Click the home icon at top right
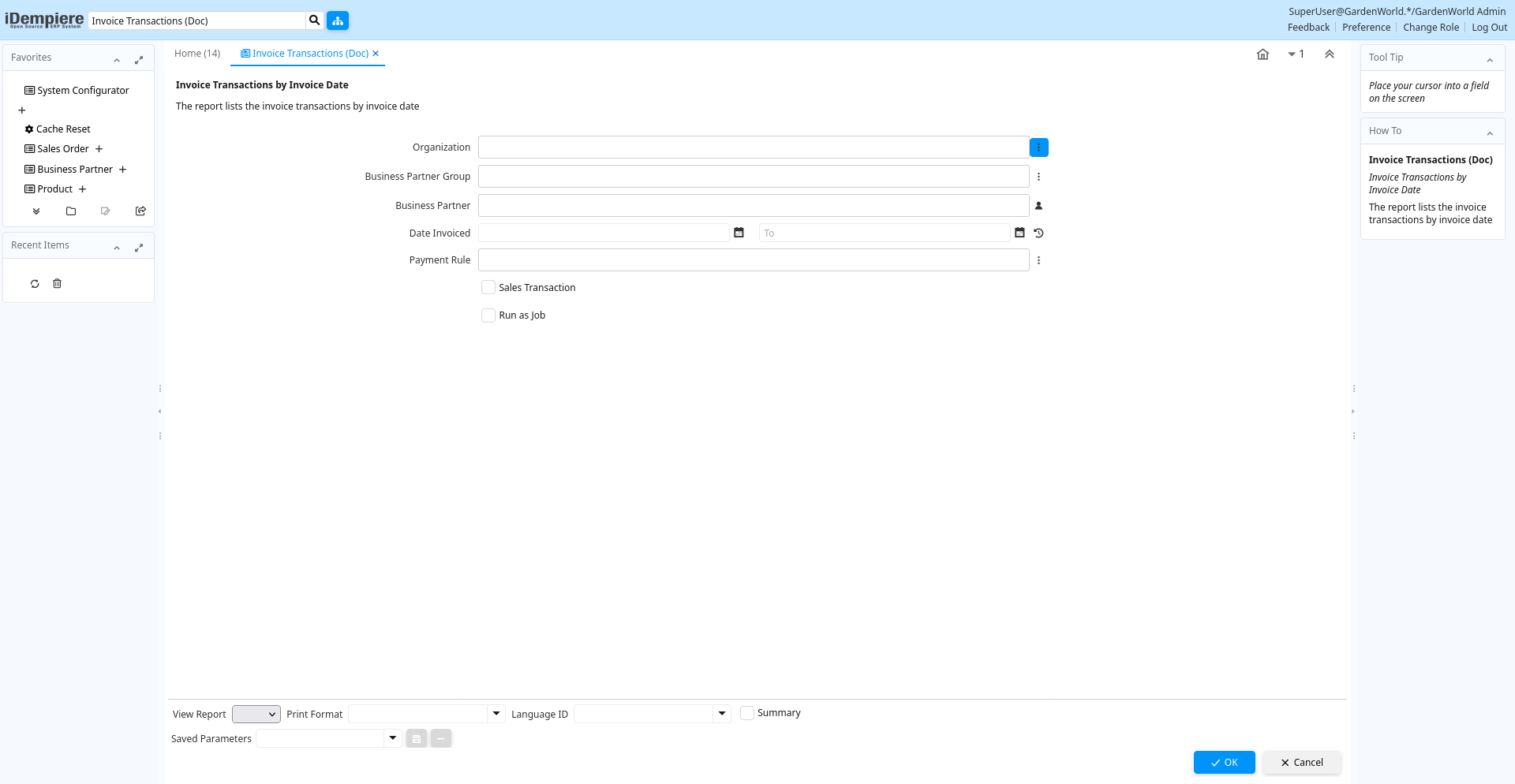Screen dimensions: 1515x784 click(x=1262, y=54)
